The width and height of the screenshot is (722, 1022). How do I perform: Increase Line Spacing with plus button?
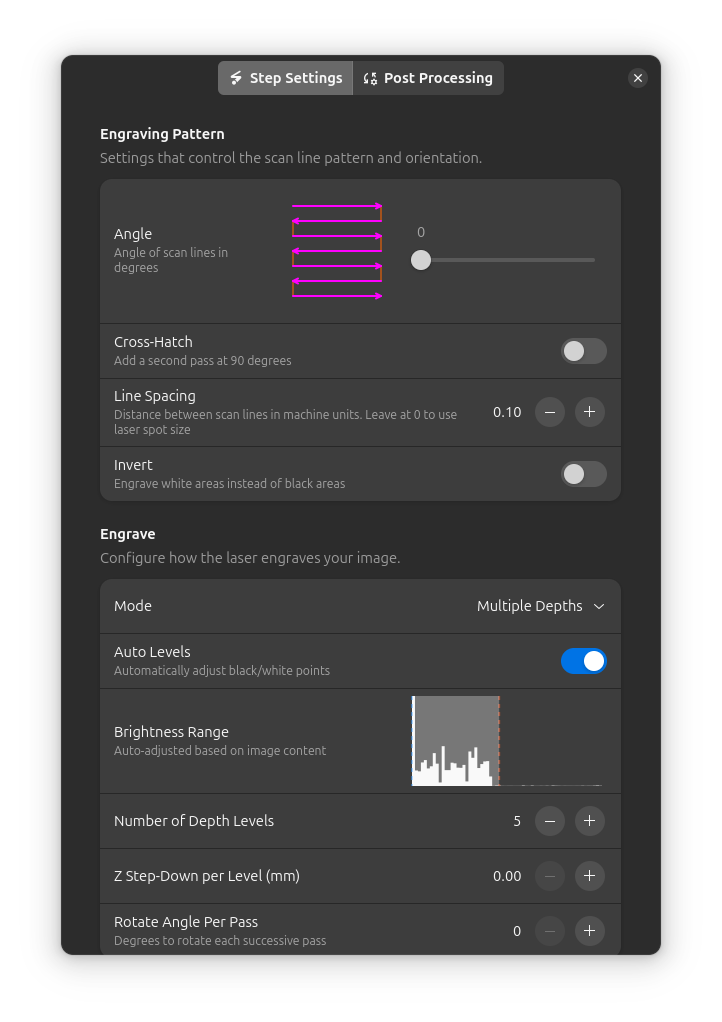589,412
